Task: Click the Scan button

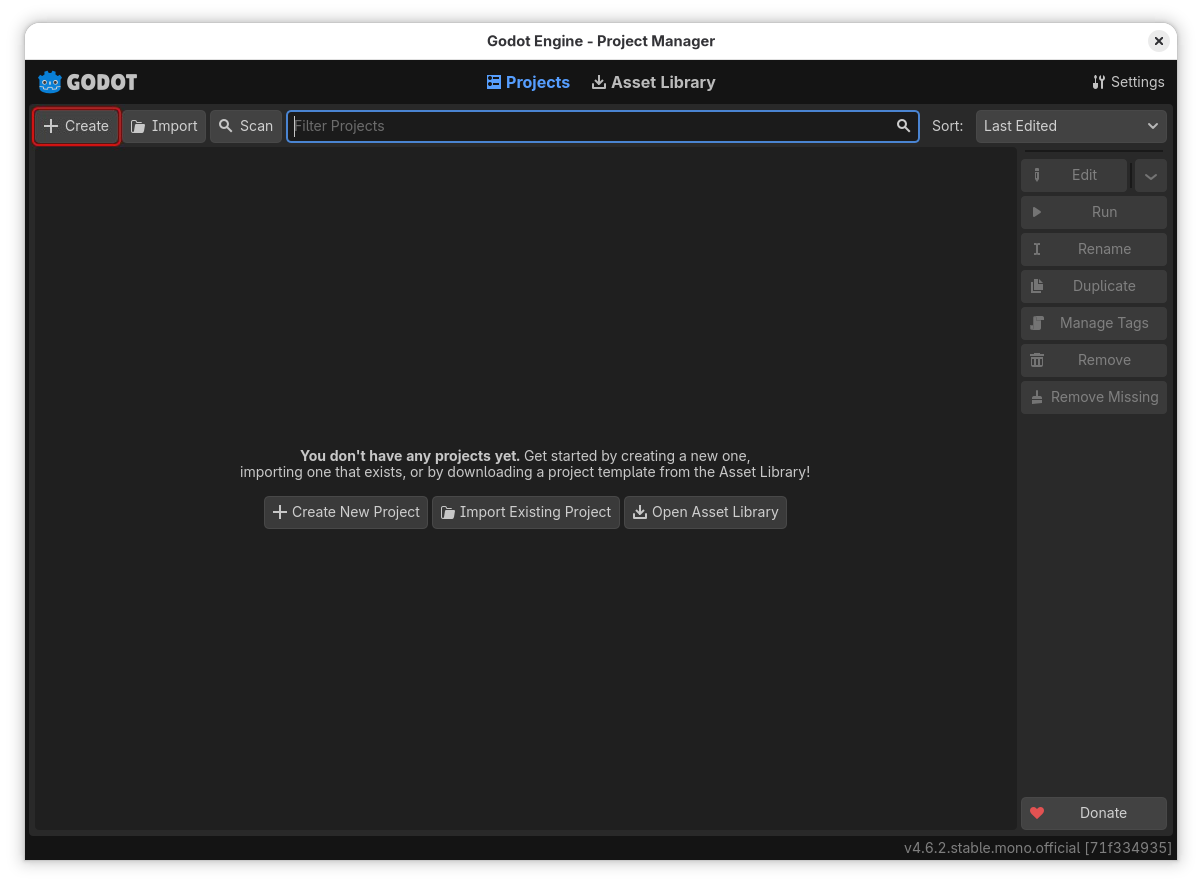Action: (x=246, y=126)
